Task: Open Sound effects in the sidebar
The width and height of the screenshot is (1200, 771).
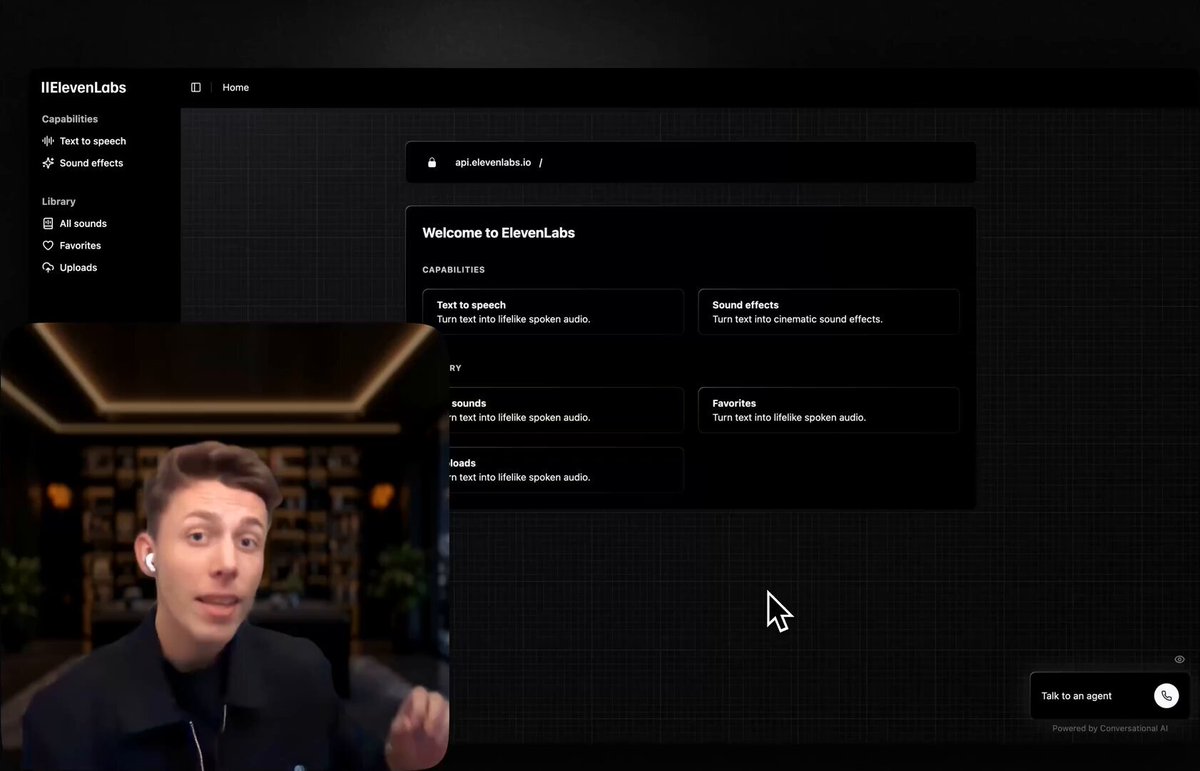Action: 91,163
